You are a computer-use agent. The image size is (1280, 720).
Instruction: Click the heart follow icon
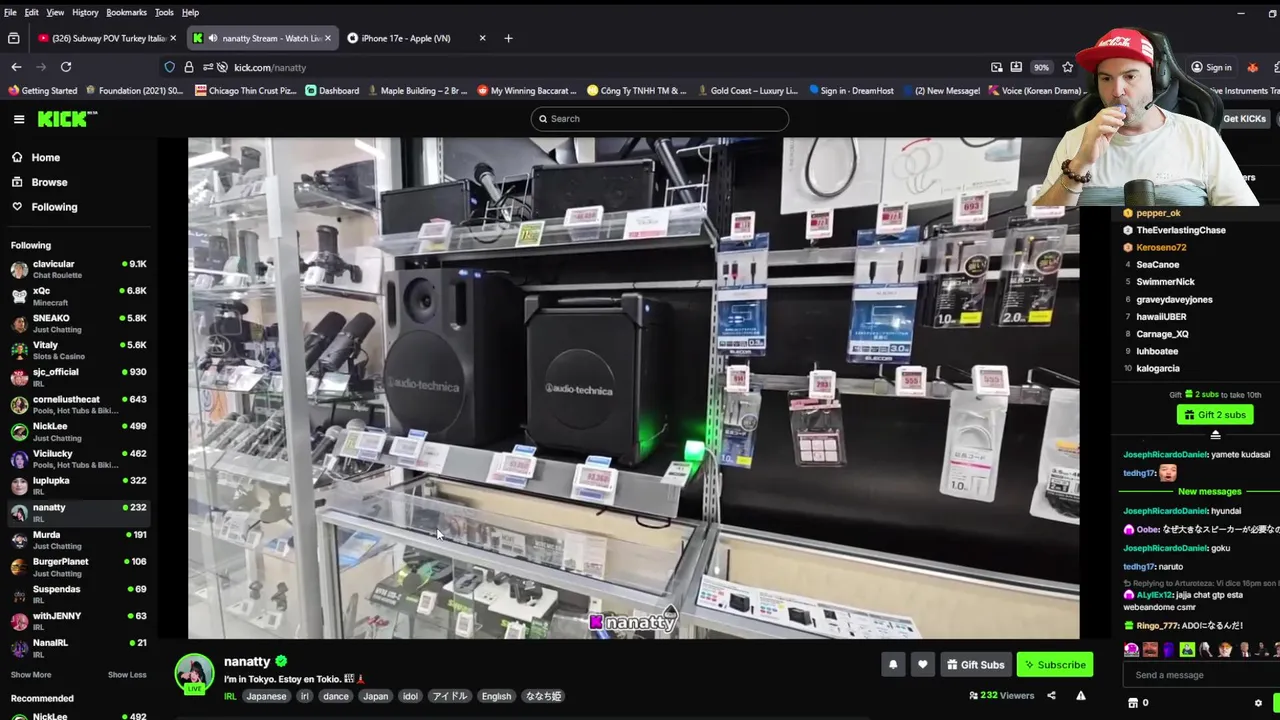923,665
